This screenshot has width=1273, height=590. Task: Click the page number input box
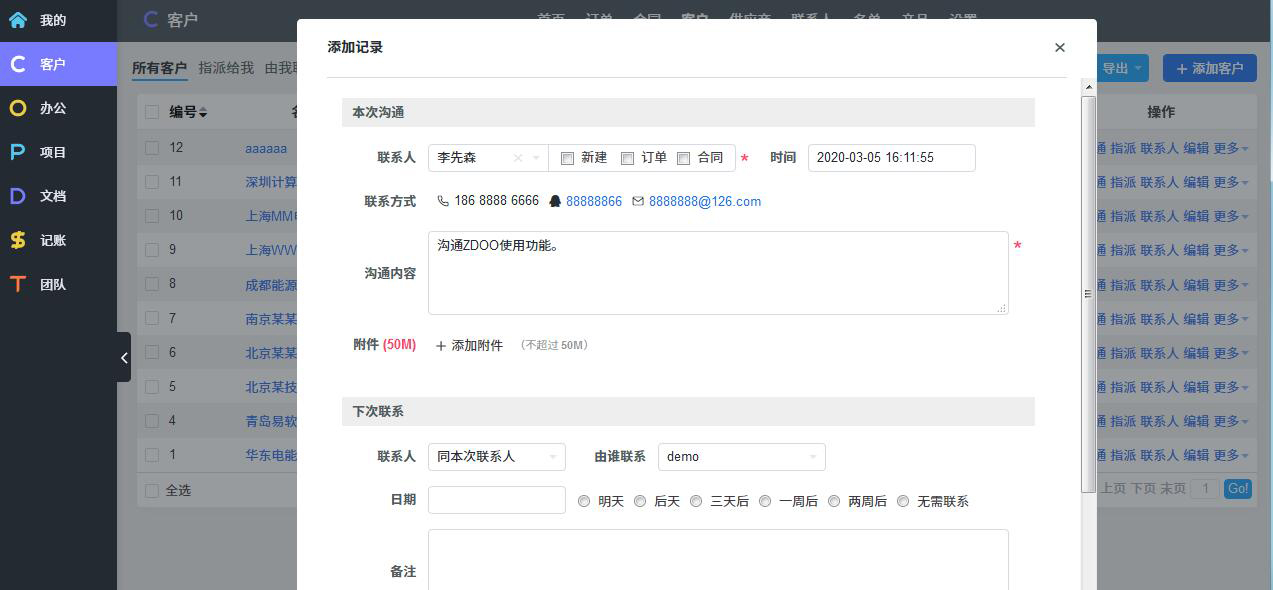pos(1205,489)
